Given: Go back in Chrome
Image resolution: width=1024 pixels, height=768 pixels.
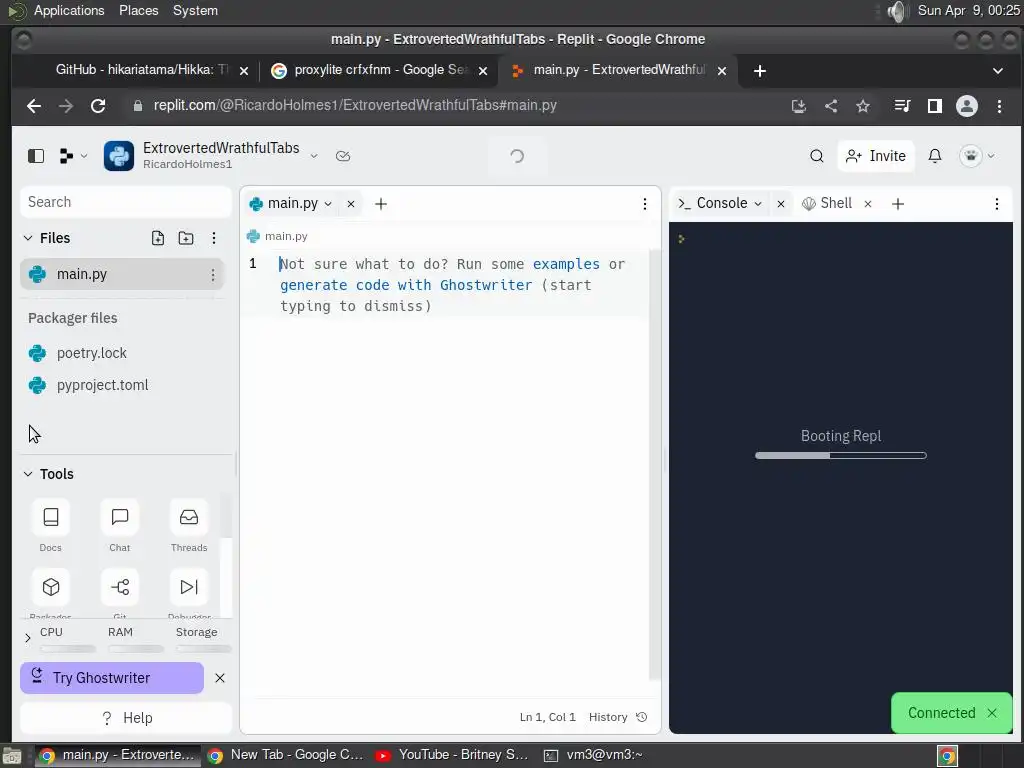Looking at the screenshot, I should pos(34,106).
